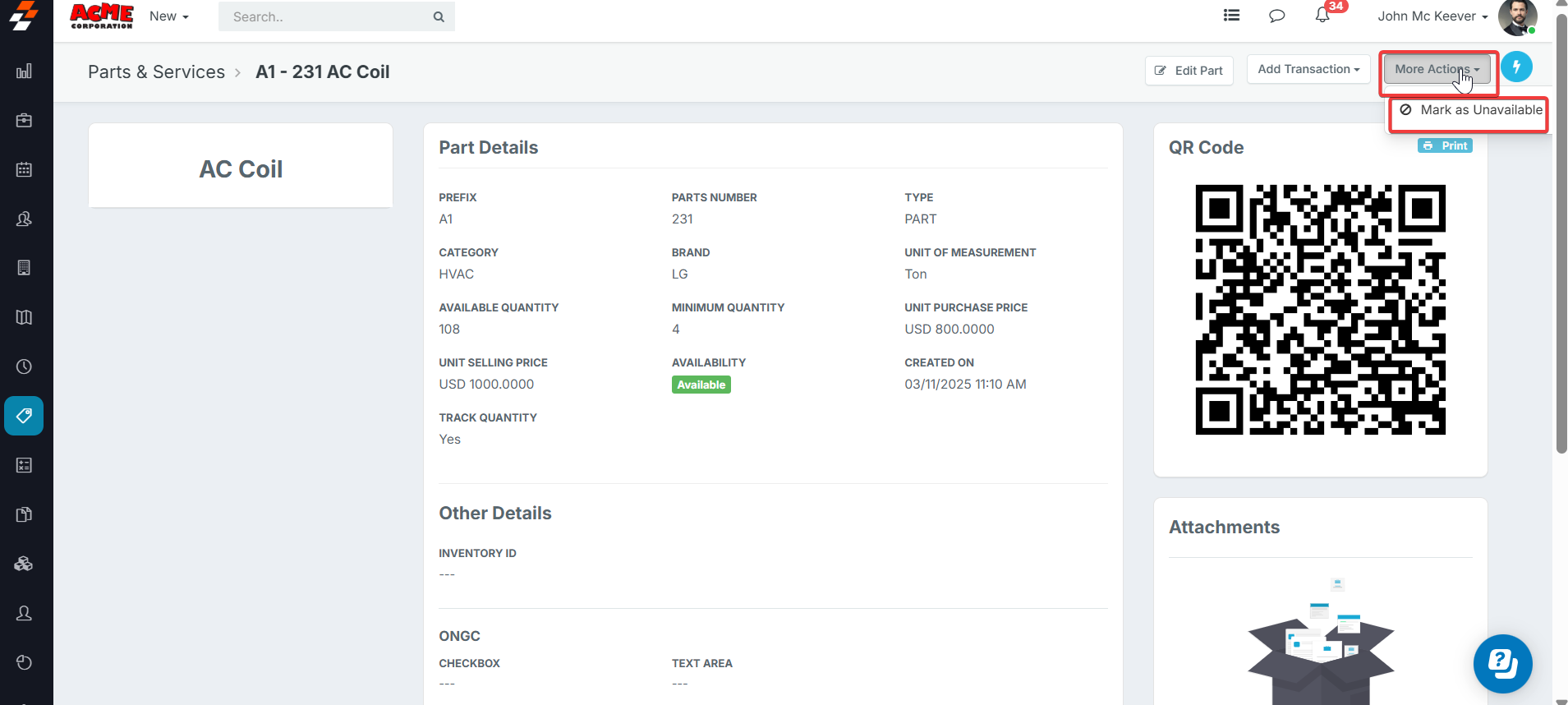This screenshot has height=705, width=1568.
Task: Click the Search input field
Action: (x=329, y=16)
